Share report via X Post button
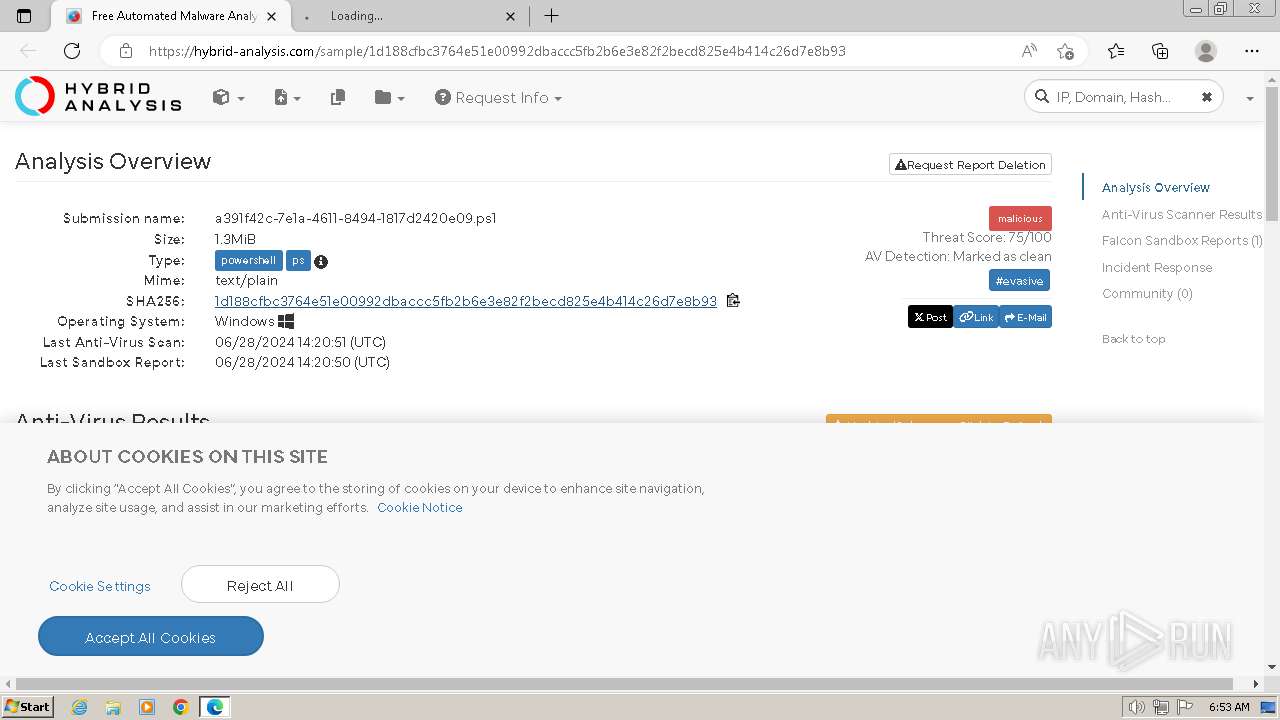 pos(930,317)
